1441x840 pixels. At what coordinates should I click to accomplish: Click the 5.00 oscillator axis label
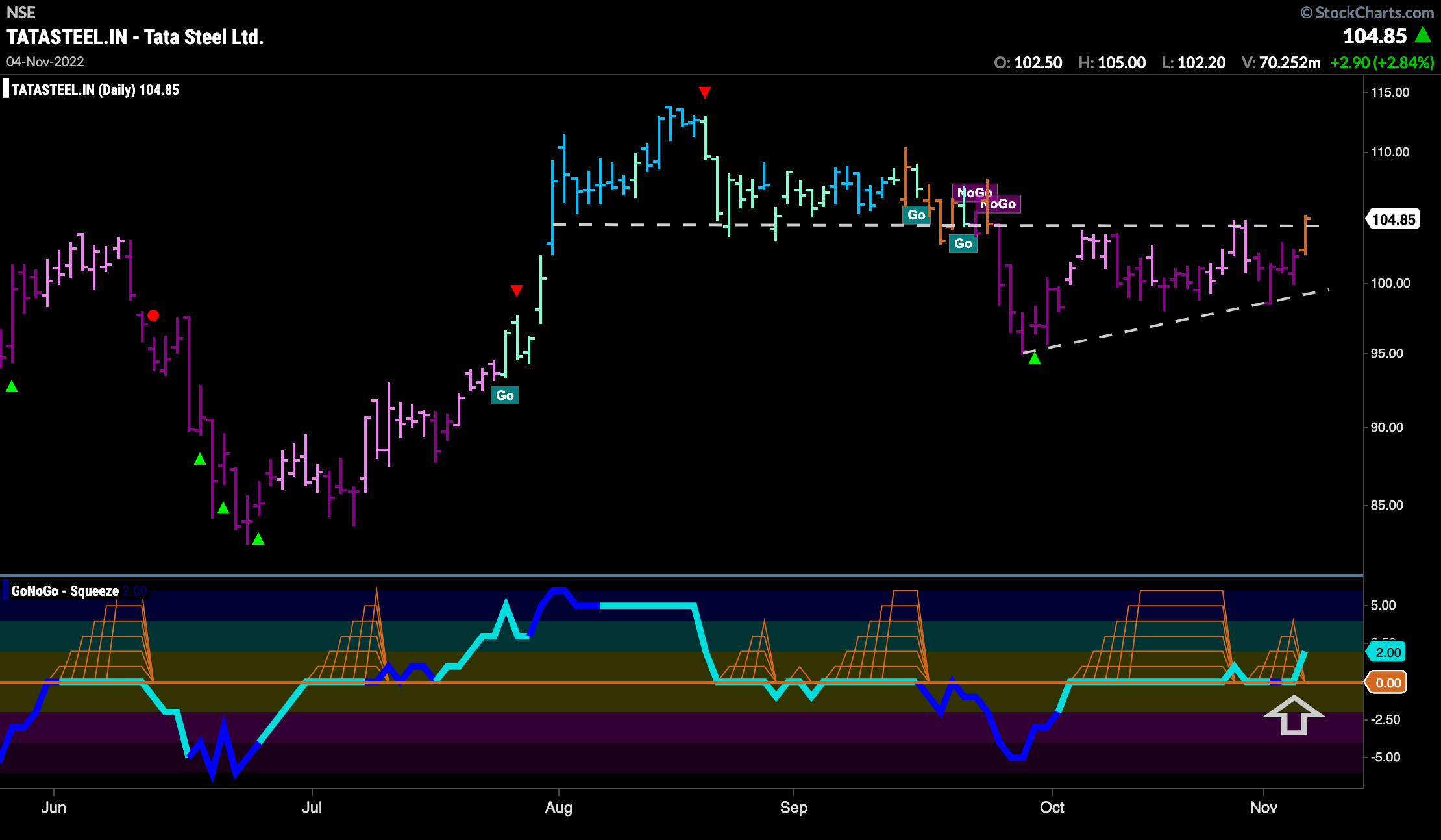(x=1383, y=605)
